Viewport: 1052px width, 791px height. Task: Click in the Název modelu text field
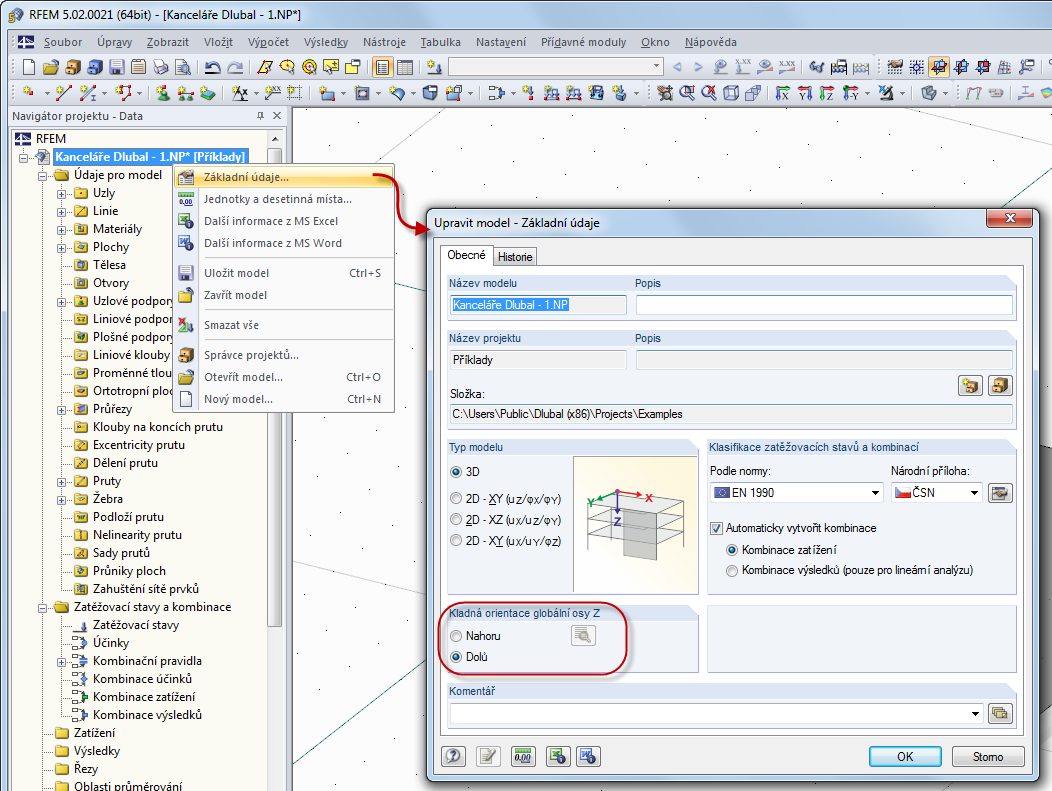[x=537, y=305]
